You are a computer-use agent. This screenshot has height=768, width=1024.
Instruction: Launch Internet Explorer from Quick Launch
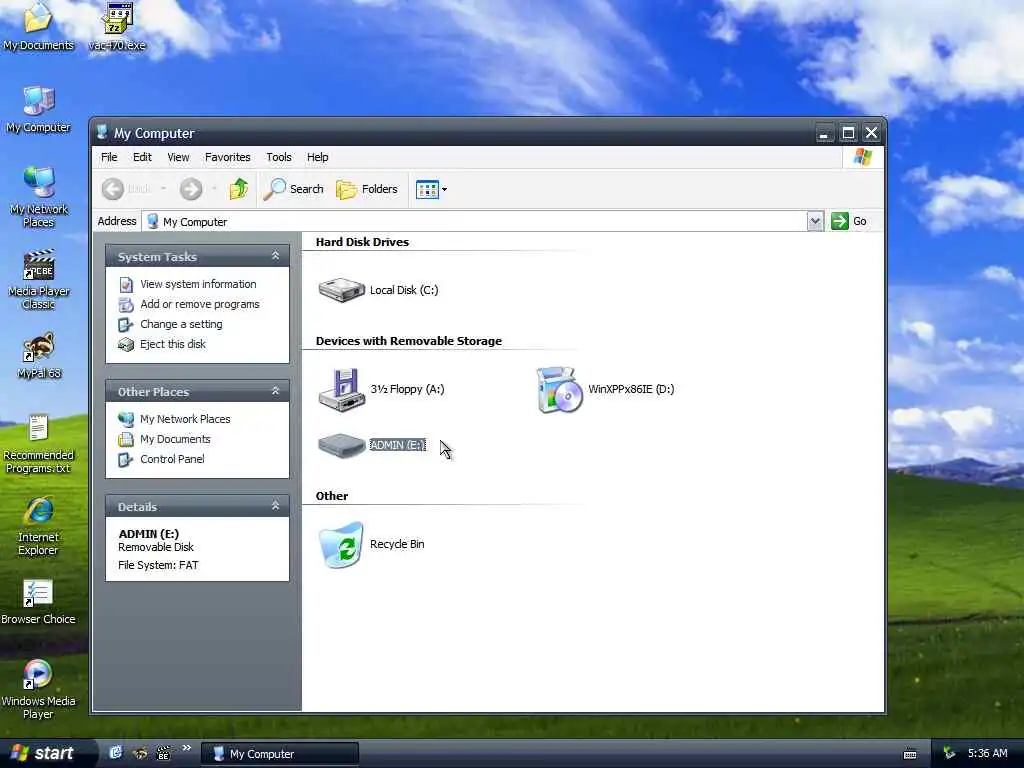coord(116,754)
